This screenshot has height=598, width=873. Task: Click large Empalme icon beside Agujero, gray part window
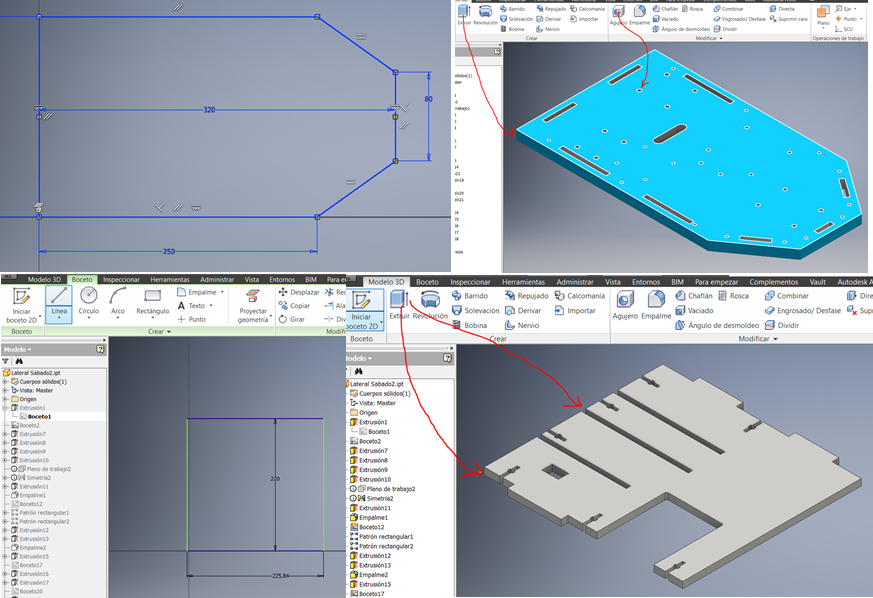(x=656, y=306)
